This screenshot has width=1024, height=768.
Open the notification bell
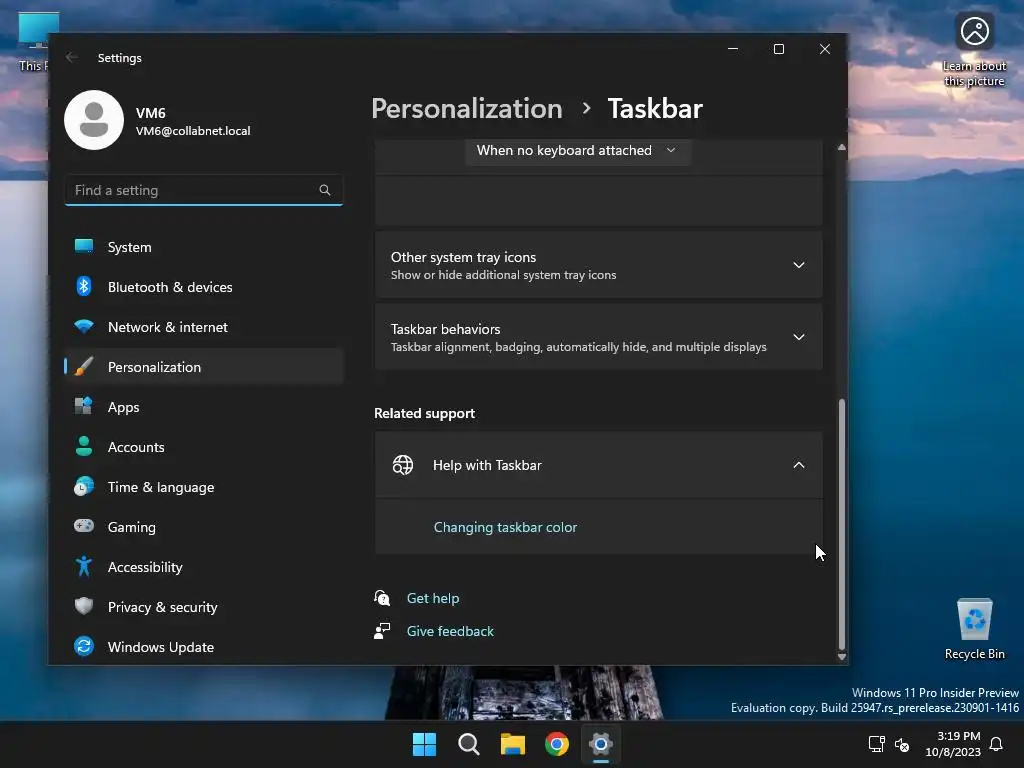(x=997, y=744)
